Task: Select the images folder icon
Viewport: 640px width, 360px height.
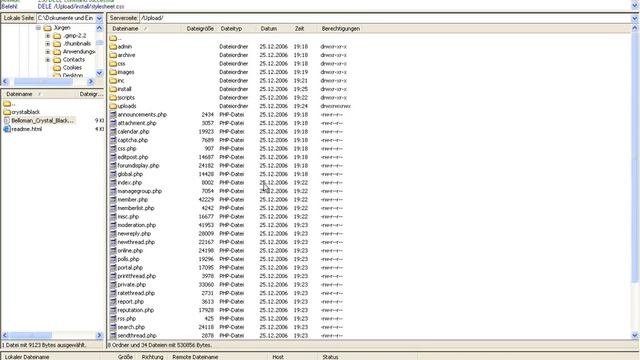Action: pyautogui.click(x=113, y=72)
